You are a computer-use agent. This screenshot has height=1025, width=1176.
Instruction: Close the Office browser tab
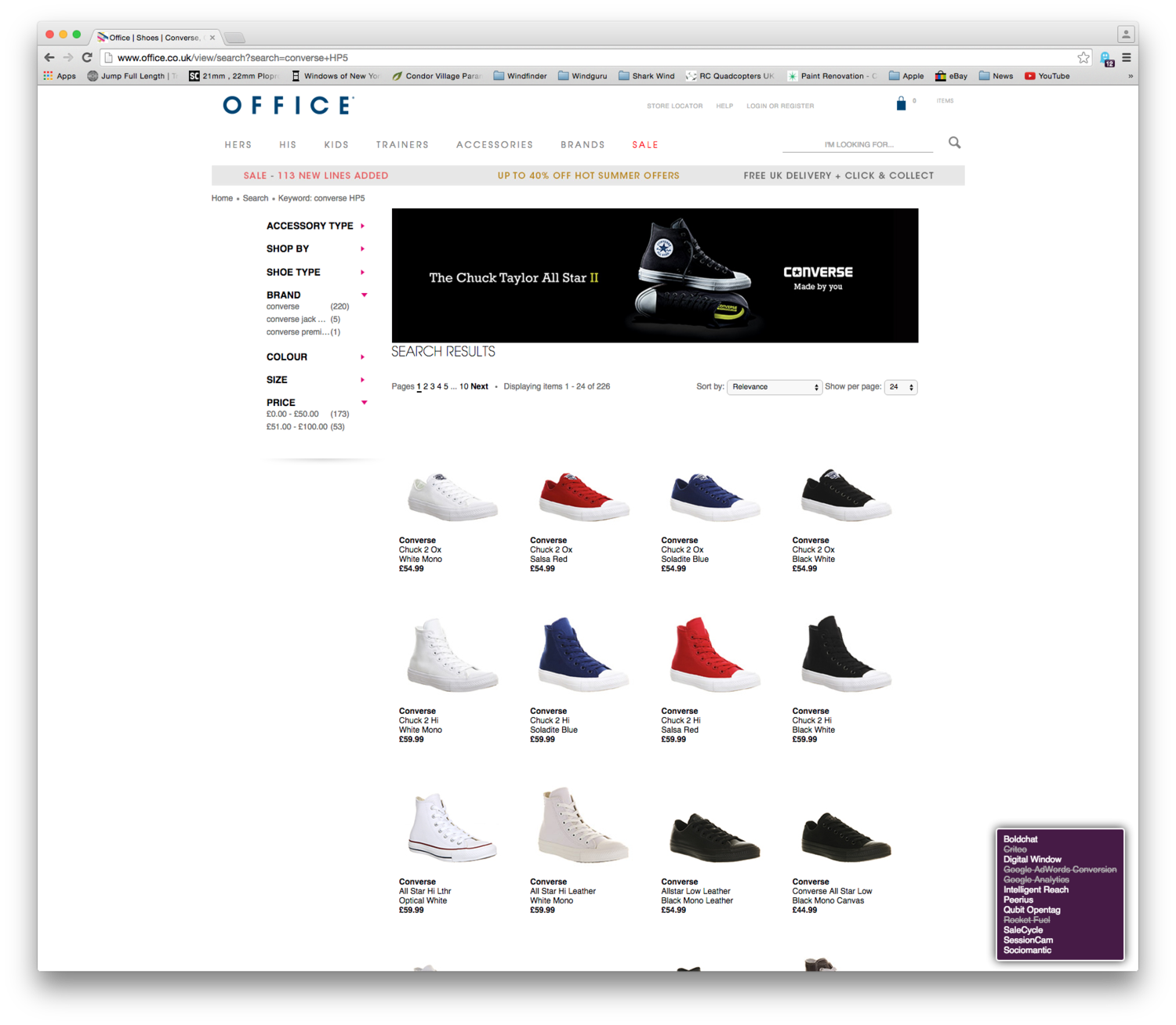[x=212, y=38]
